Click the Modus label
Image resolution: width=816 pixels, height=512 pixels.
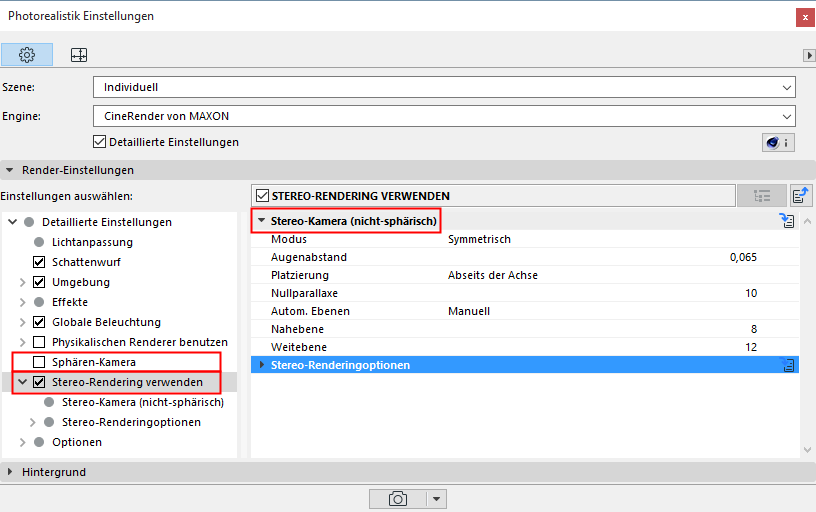click(x=289, y=239)
